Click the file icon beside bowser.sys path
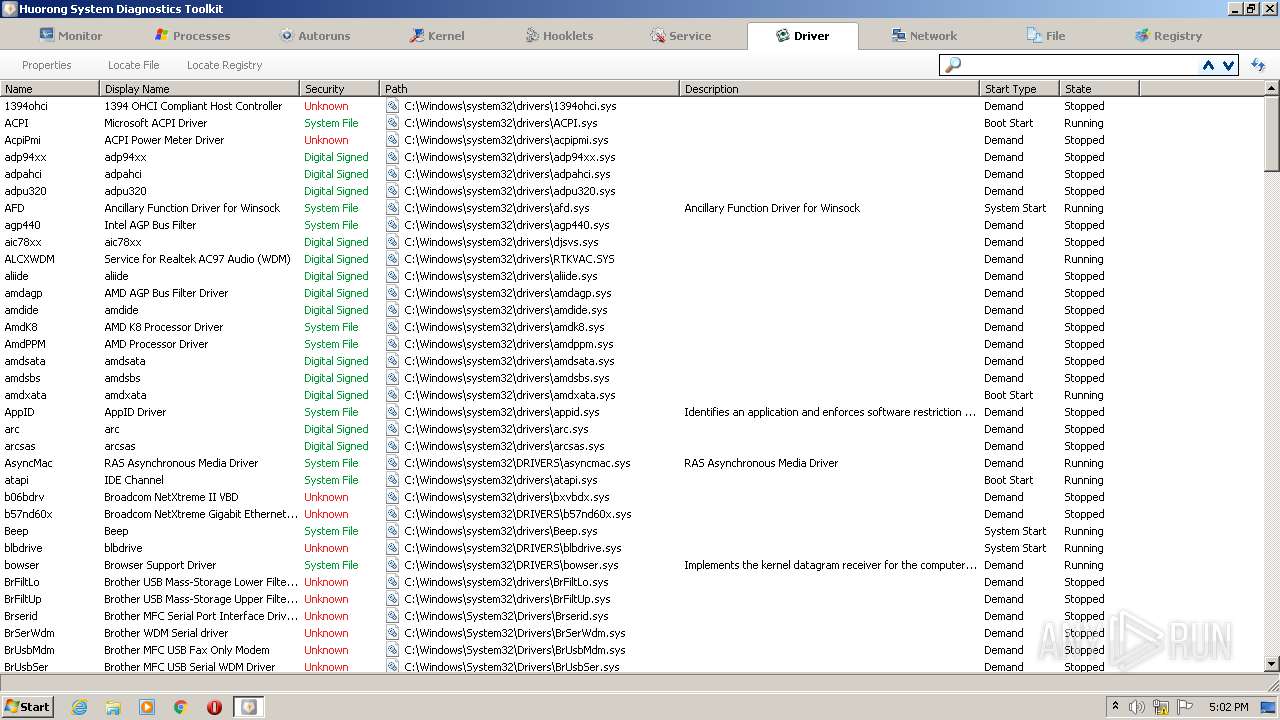1280x720 pixels. coord(393,565)
